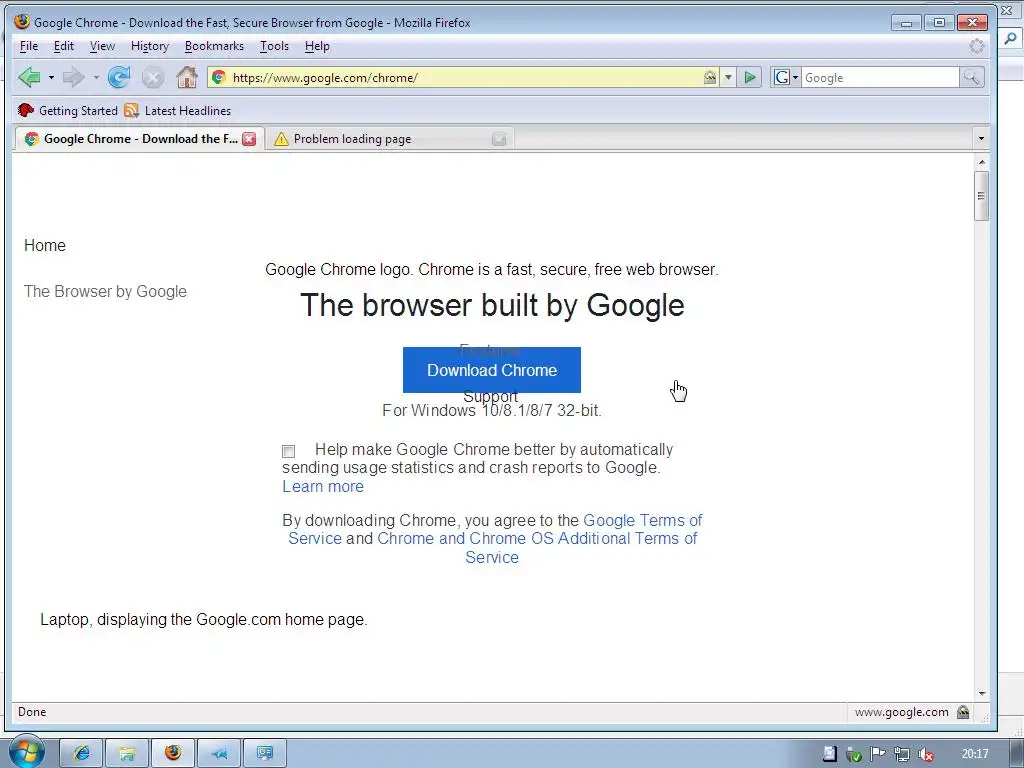This screenshot has width=1024, height=768.
Task: Click the monitor app taskbar icon
Action: 264,754
